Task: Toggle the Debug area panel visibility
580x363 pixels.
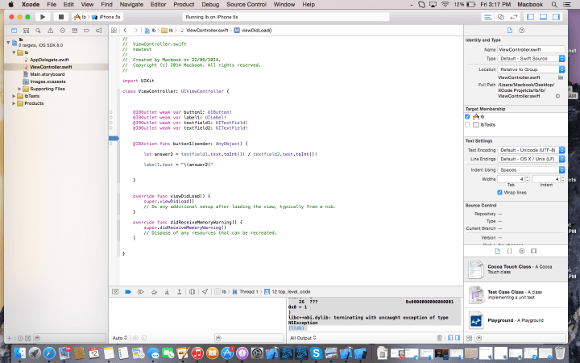Action: coord(543,17)
